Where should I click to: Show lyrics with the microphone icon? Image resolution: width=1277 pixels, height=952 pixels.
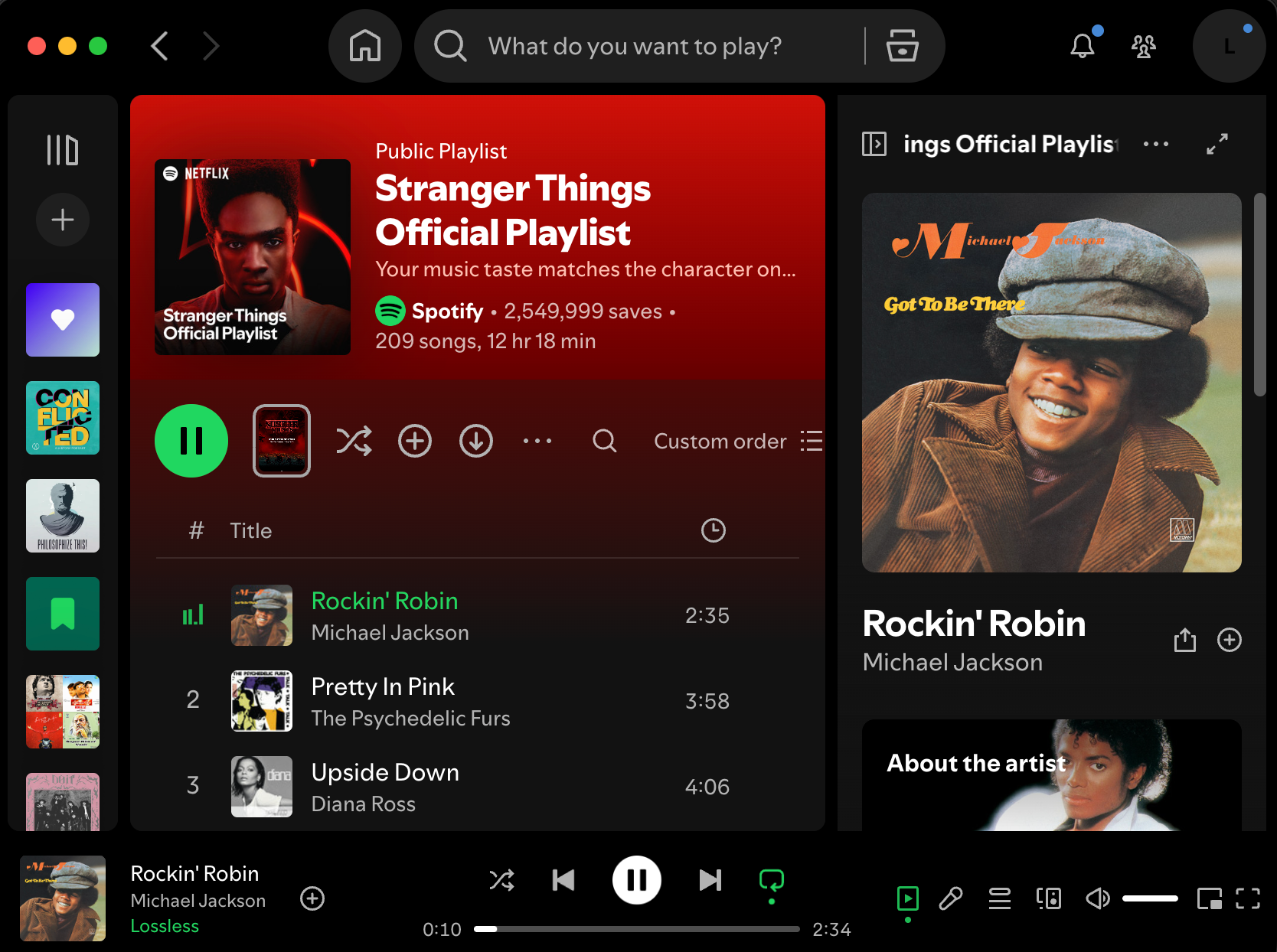[x=951, y=898]
